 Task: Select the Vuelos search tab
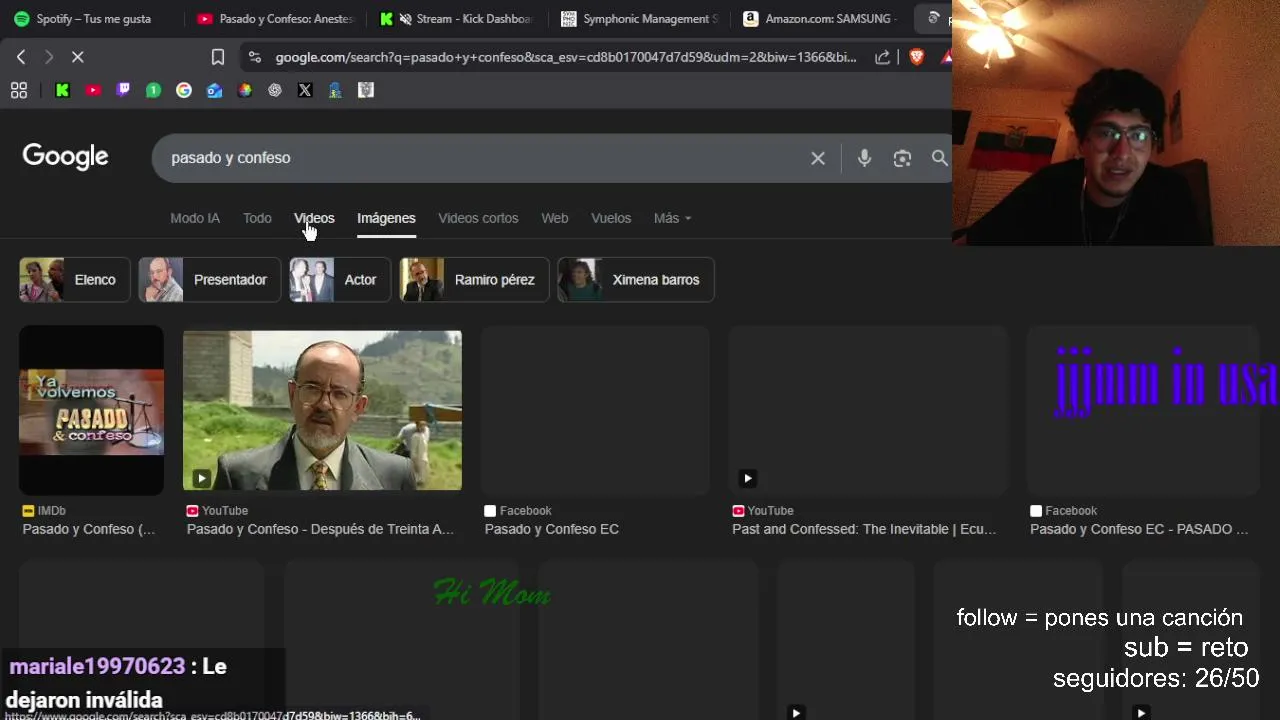(x=611, y=218)
